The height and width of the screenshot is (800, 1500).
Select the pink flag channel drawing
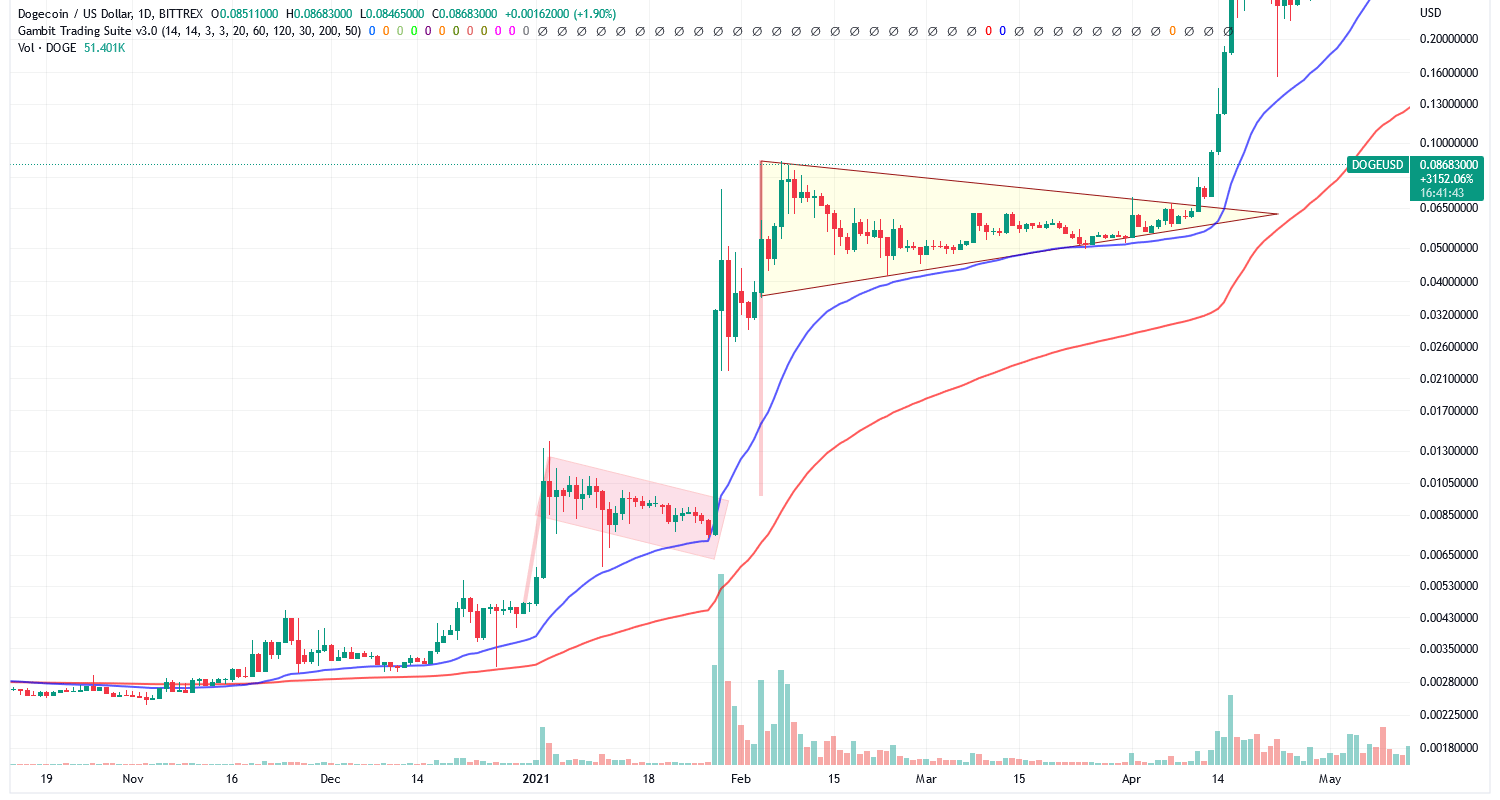pyautogui.click(x=632, y=507)
